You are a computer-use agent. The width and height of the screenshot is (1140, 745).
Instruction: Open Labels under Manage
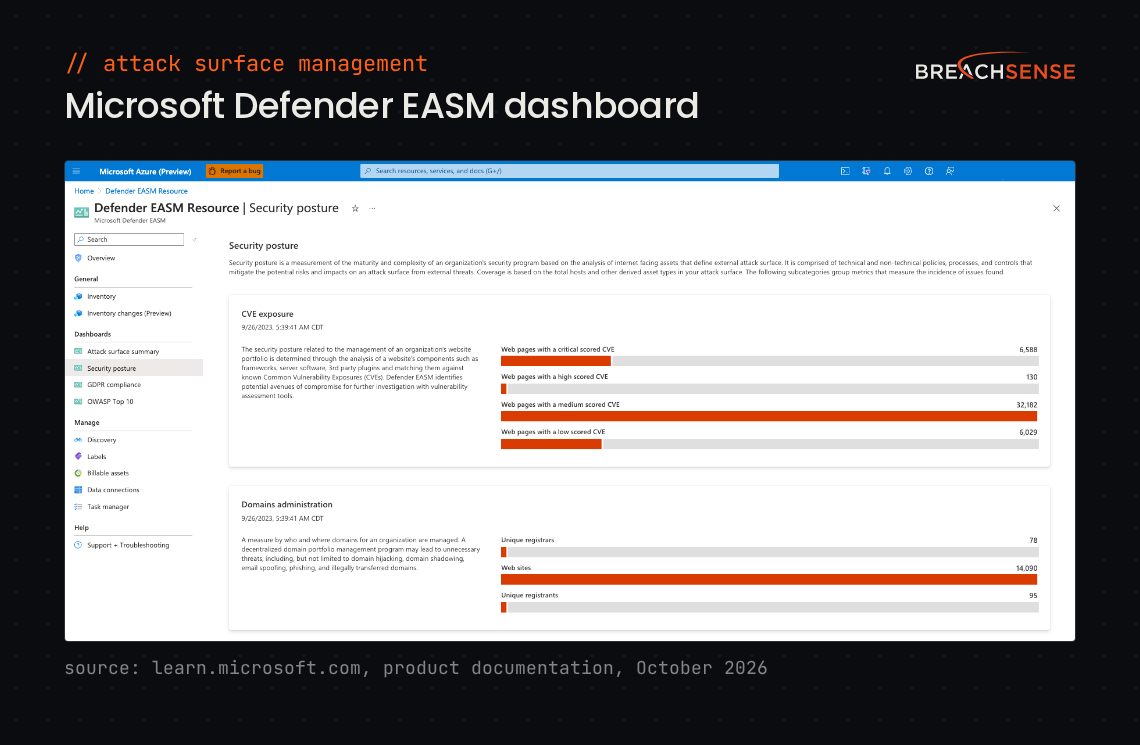point(97,456)
